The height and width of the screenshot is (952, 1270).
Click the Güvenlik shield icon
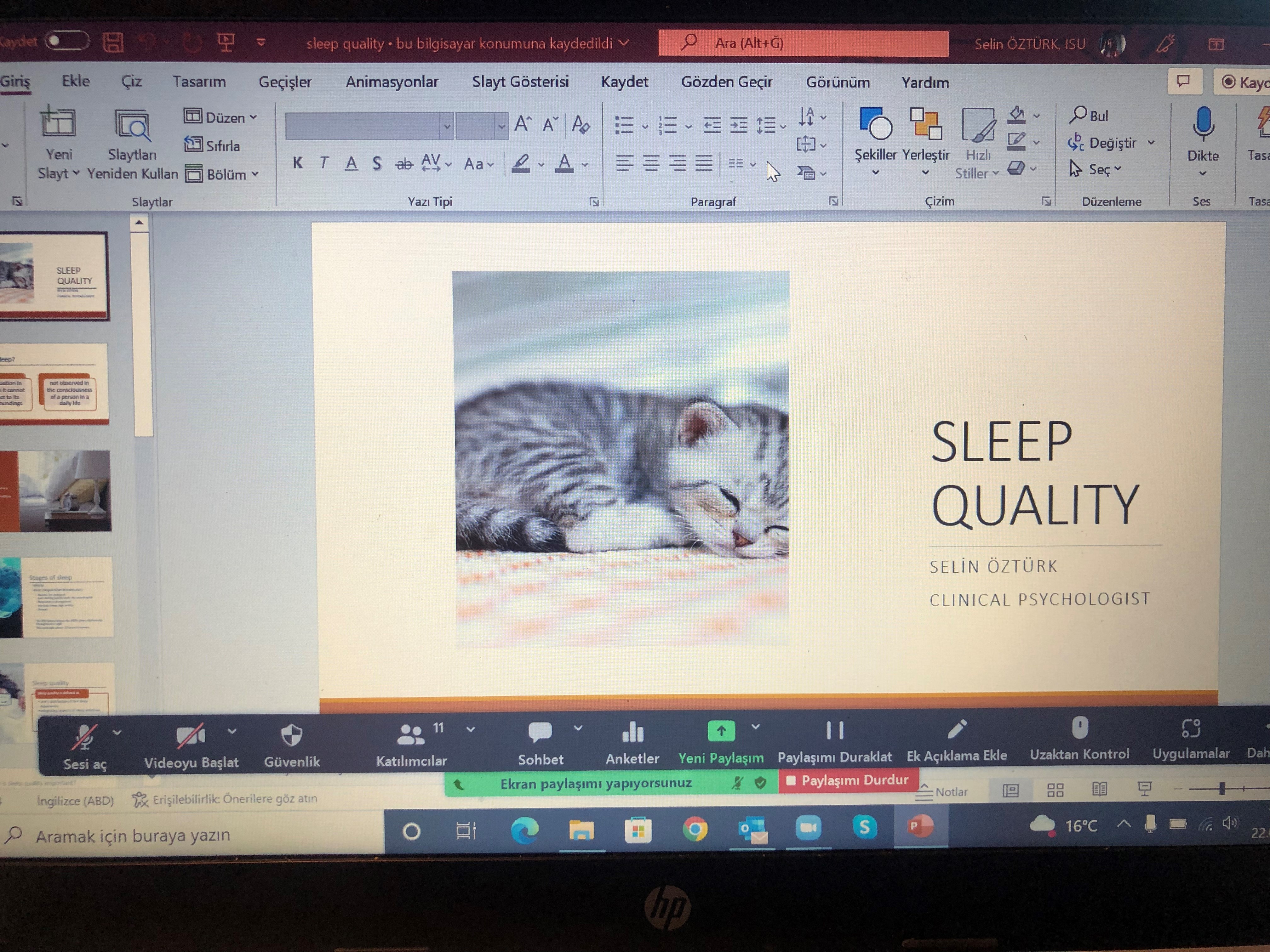pos(292,736)
